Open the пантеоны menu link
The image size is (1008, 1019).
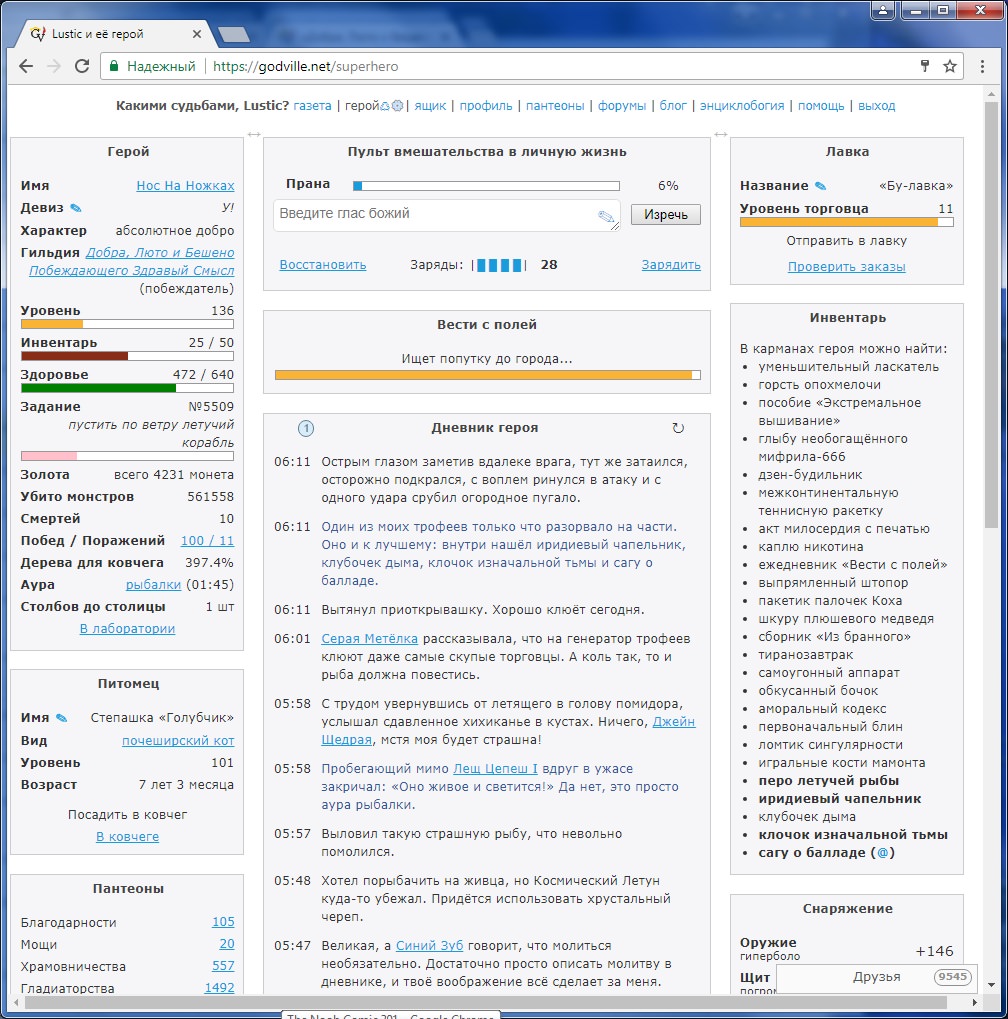(x=555, y=106)
